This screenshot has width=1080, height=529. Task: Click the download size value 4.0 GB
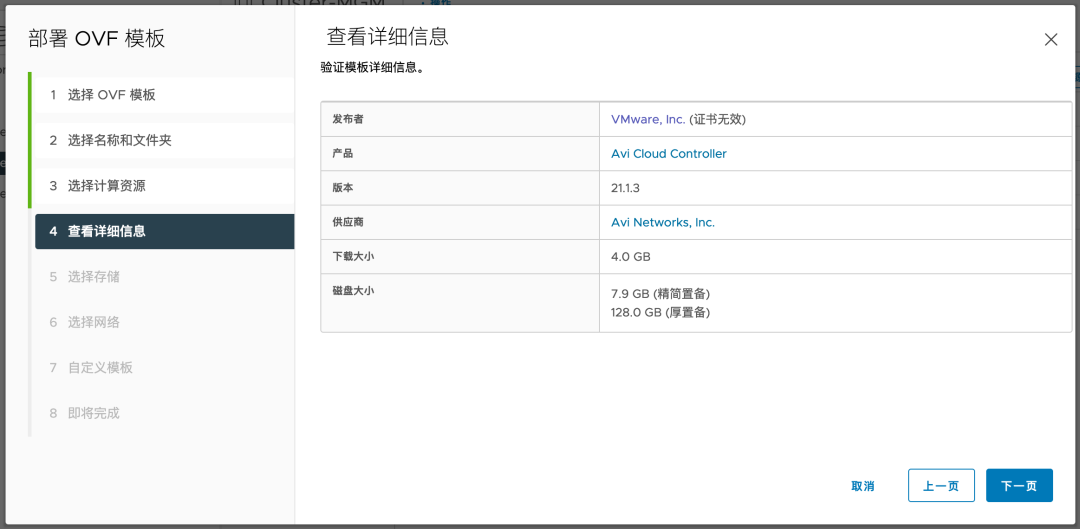630,257
